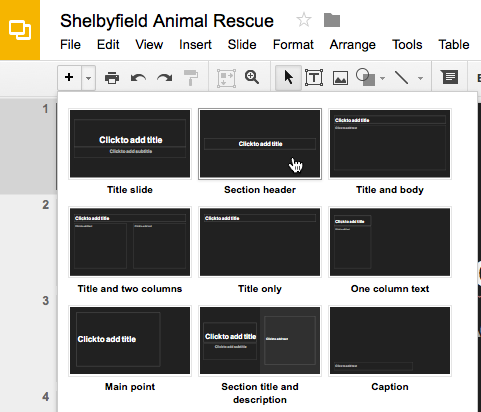This screenshot has height=412, width=481.
Task: Star the Shelbyfield Animal Rescue presentation
Action: [304, 20]
